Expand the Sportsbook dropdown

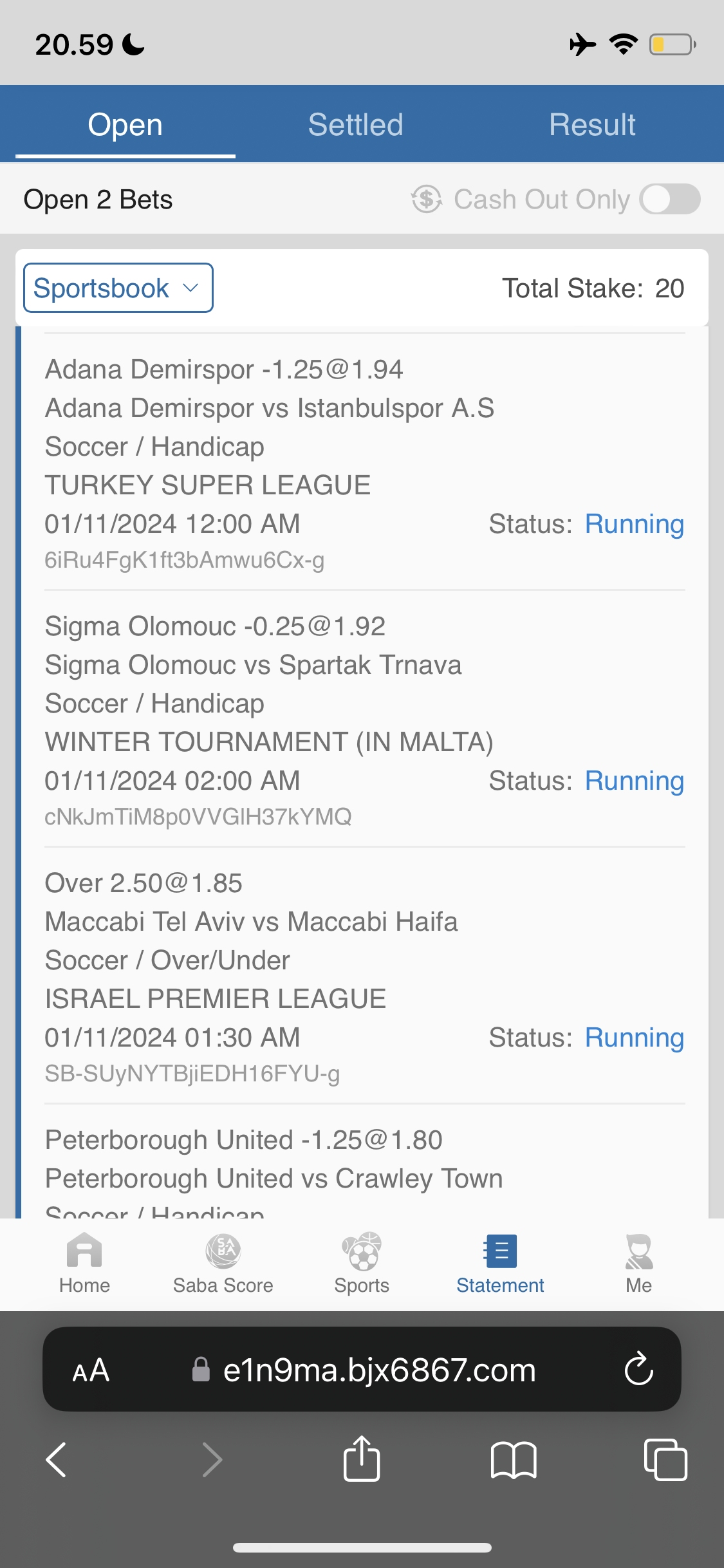(118, 288)
